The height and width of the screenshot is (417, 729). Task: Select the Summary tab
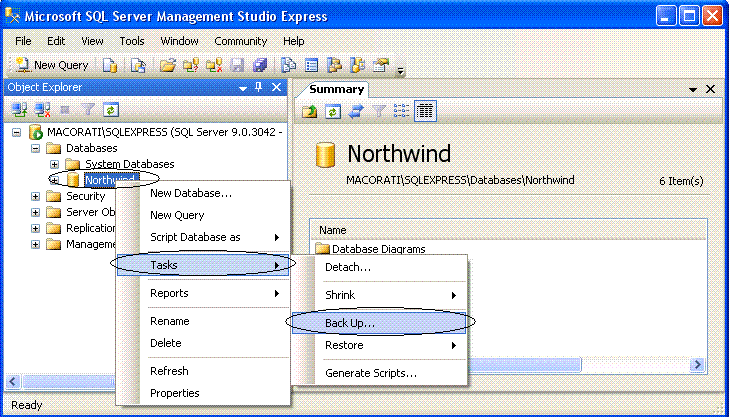337,89
